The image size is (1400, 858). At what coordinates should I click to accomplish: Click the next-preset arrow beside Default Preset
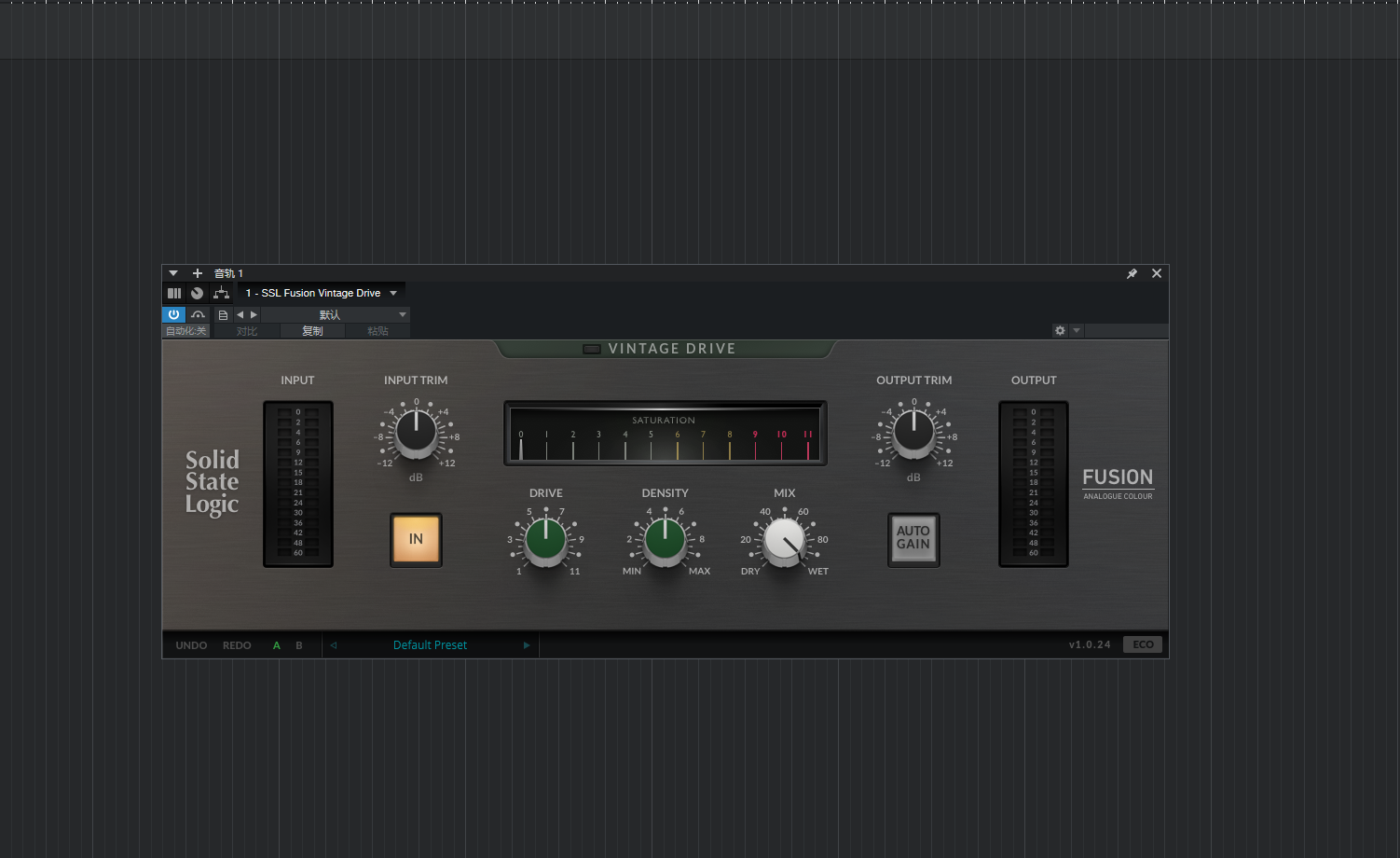click(x=527, y=644)
